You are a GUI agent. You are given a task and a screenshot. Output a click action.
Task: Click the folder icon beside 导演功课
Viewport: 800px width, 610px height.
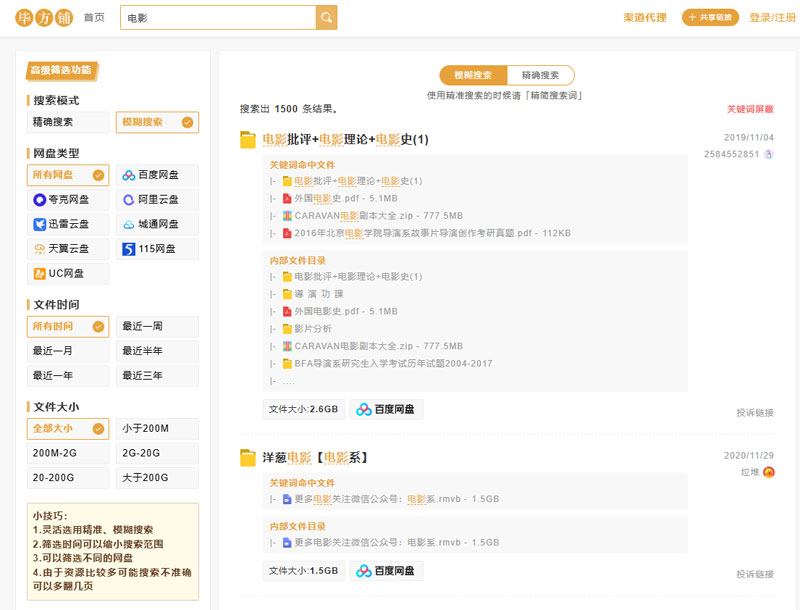tap(287, 294)
